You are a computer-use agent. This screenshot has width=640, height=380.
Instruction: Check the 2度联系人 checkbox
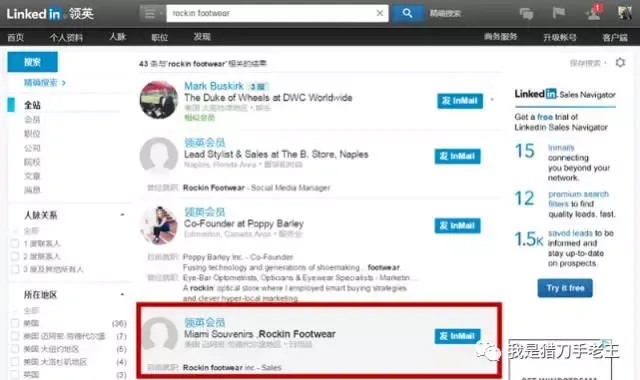(x=15, y=256)
